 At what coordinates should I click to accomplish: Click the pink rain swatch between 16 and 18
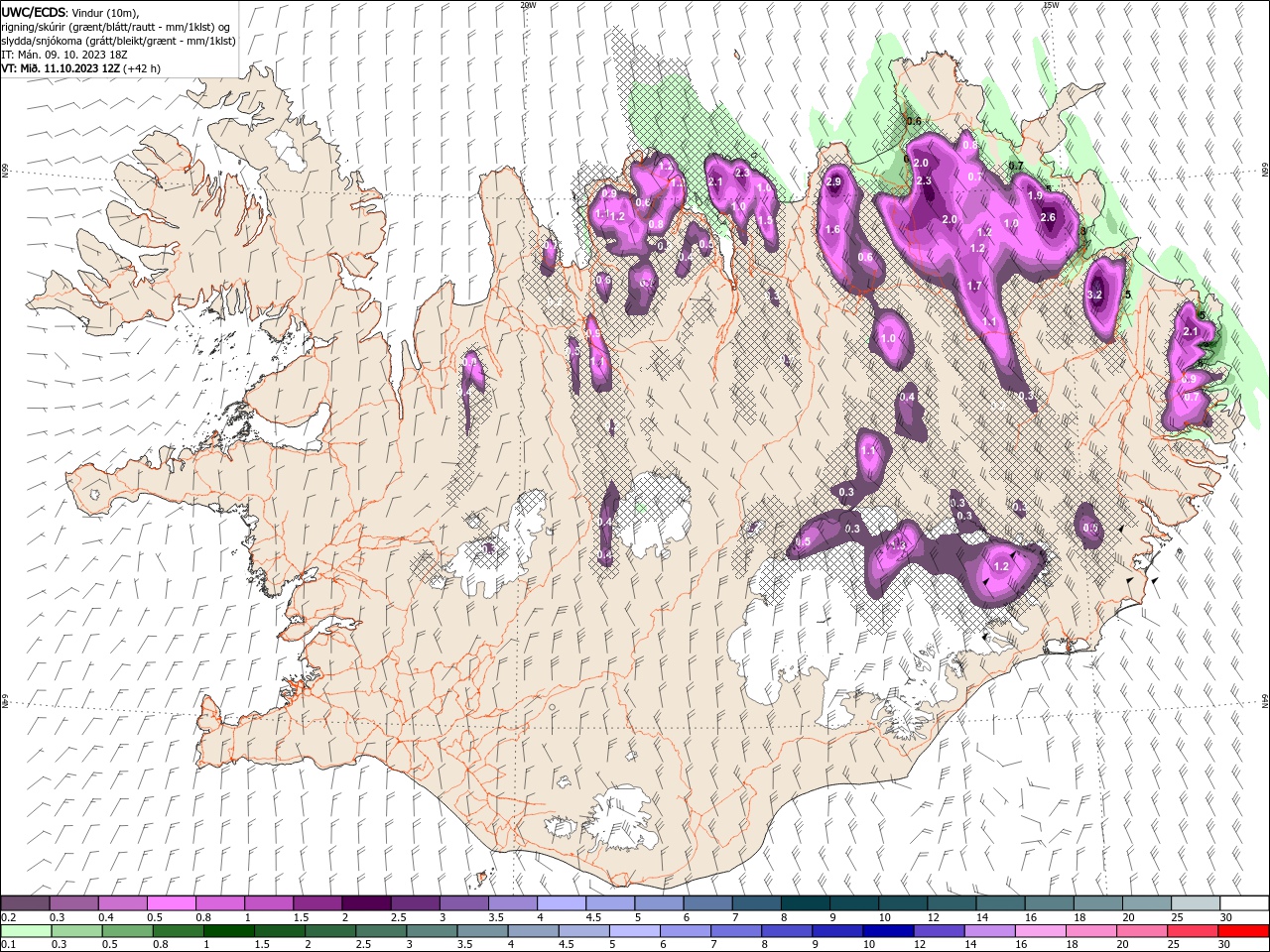coord(1040,931)
